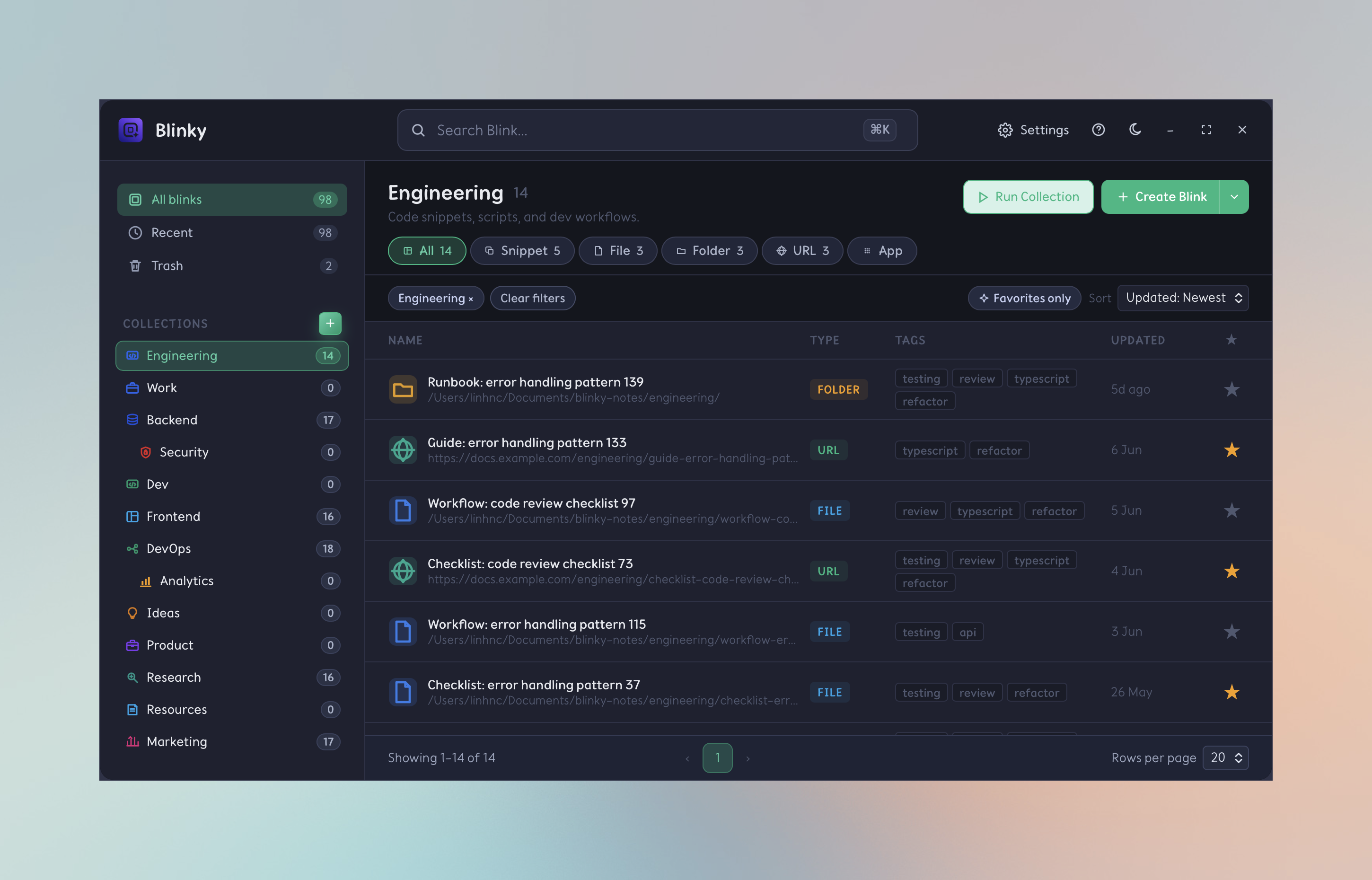The height and width of the screenshot is (880, 1372).
Task: Select the URL 3 filter tab
Action: [x=802, y=251]
